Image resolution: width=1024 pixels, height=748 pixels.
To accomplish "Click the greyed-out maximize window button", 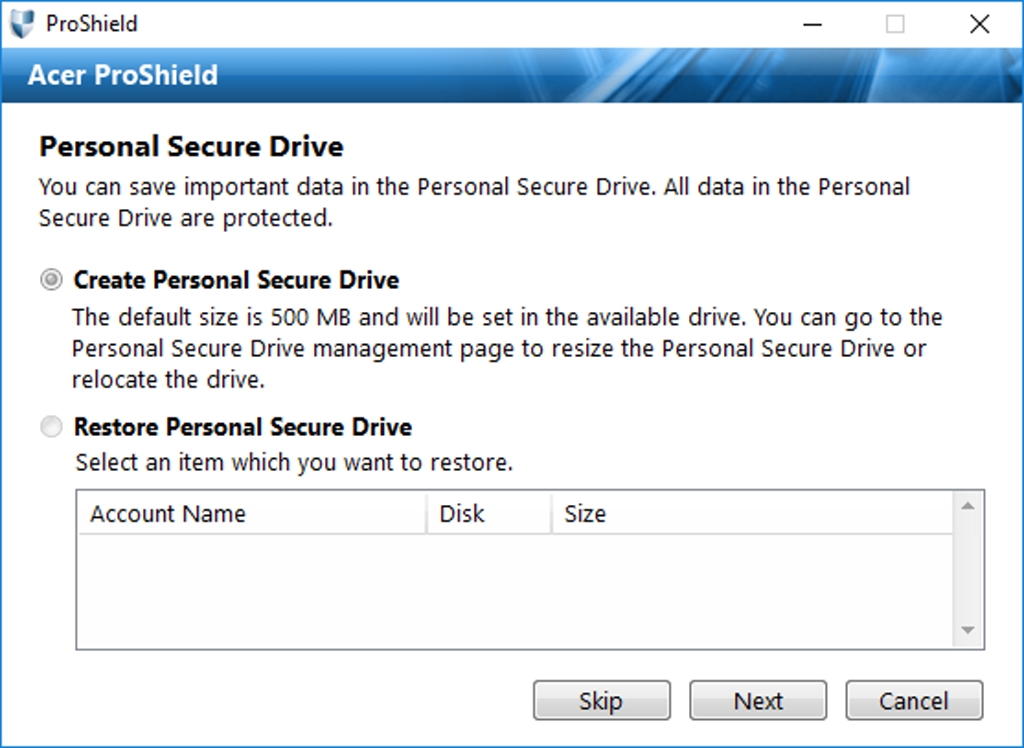I will click(895, 23).
